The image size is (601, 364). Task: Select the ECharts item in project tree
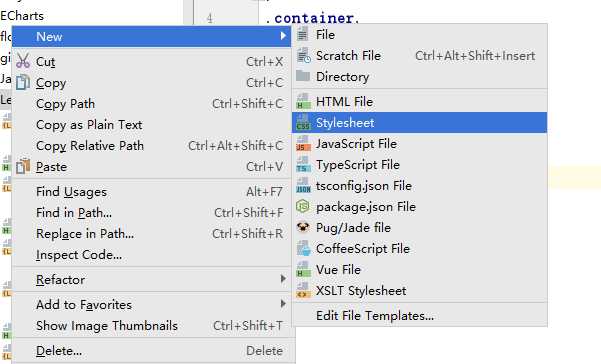click(22, 16)
